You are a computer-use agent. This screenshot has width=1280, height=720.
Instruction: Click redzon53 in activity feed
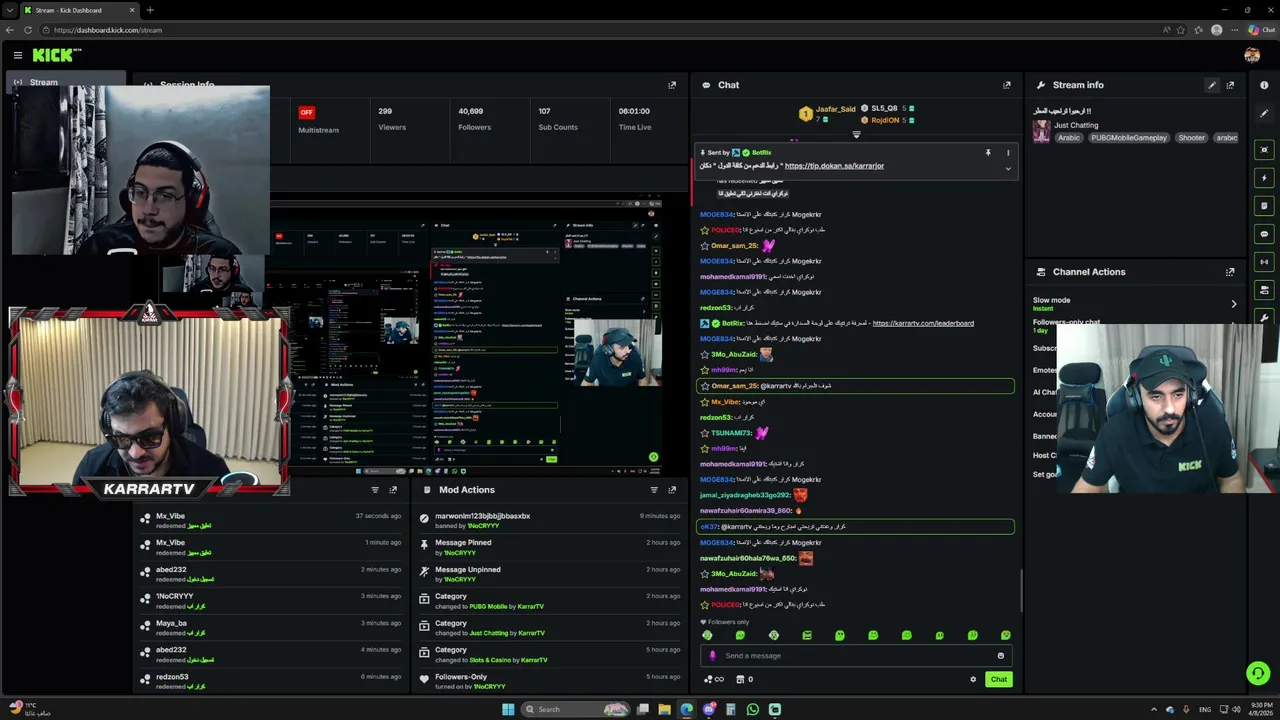(x=172, y=677)
